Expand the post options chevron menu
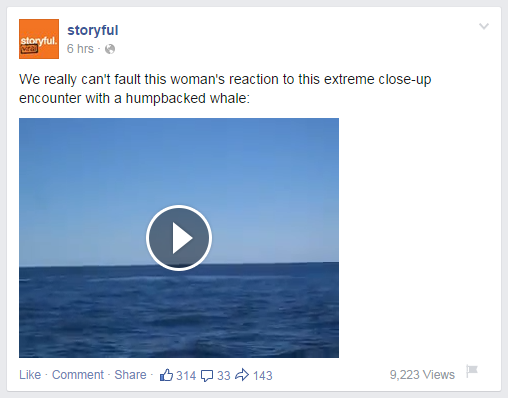508x398 pixels. tap(484, 26)
